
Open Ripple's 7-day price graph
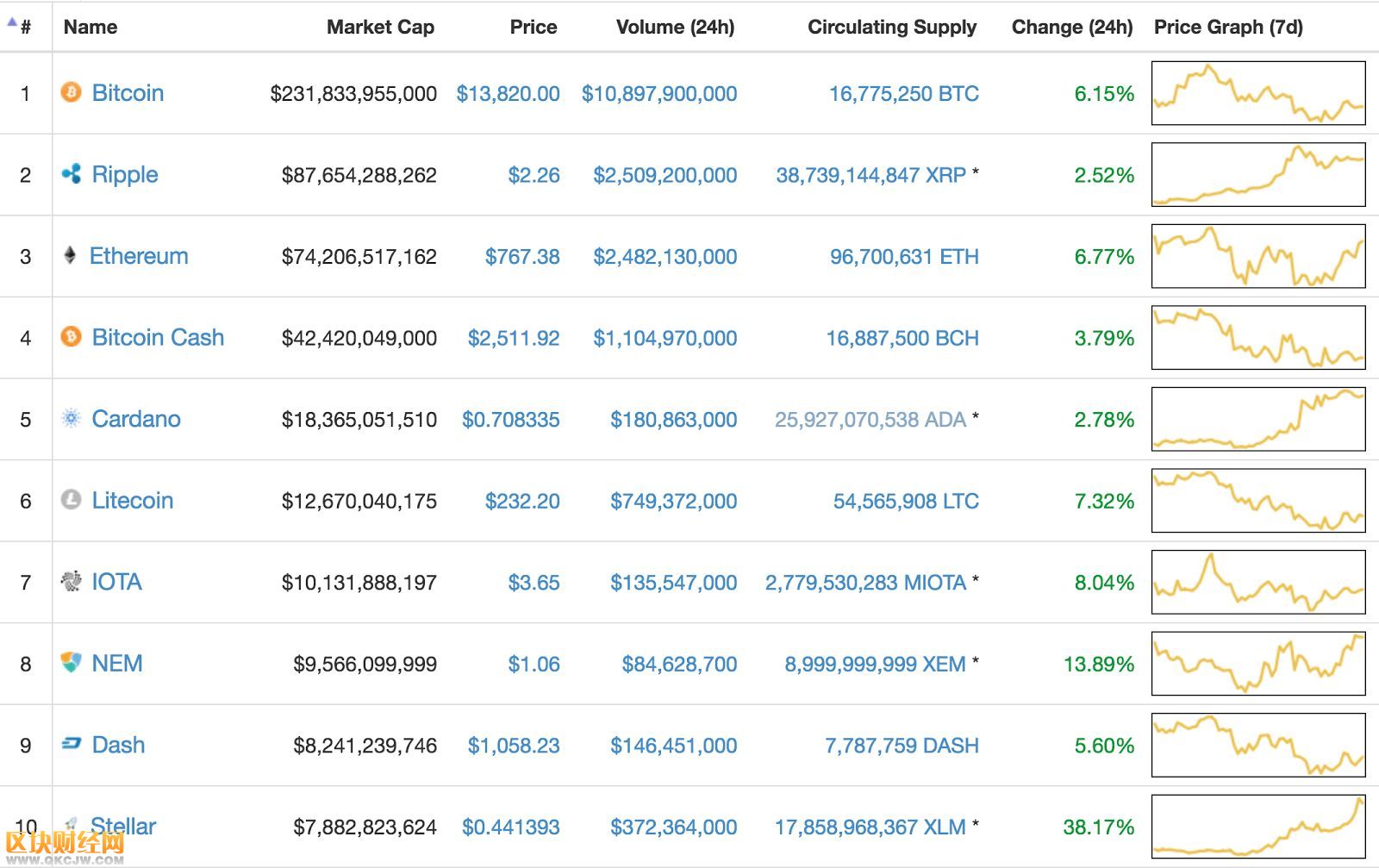click(x=1258, y=174)
